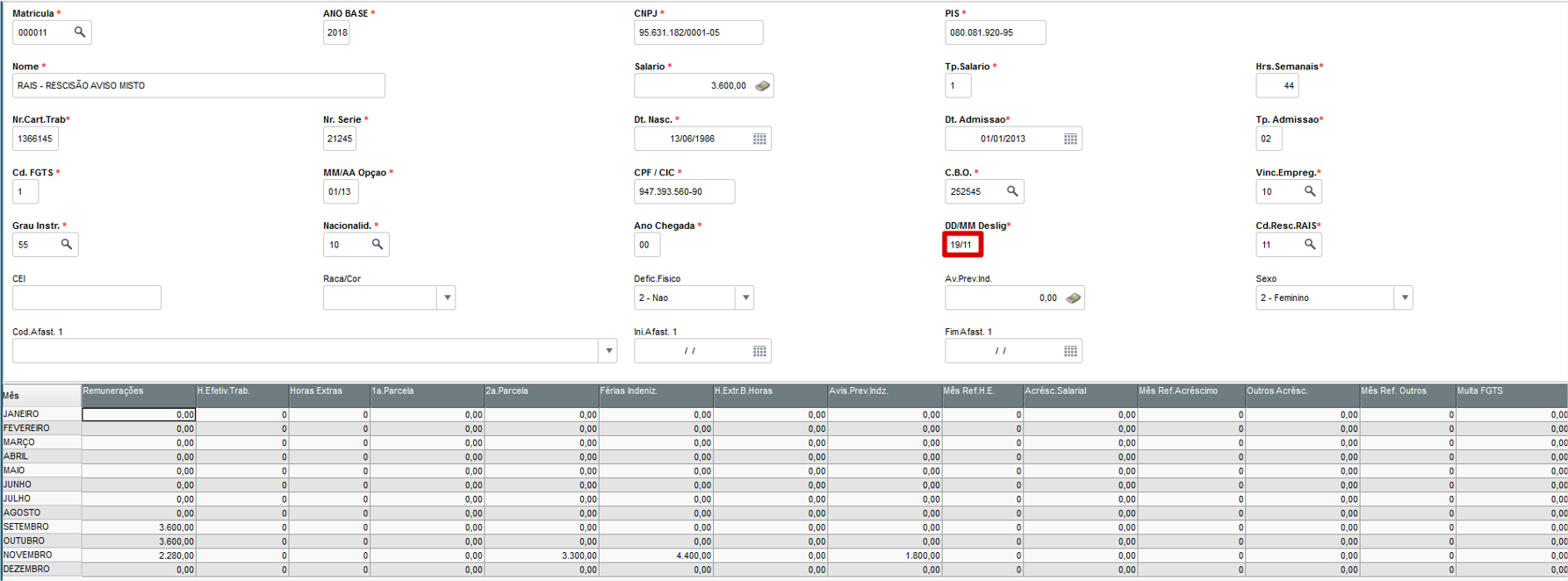
Task: Open calendar icon for Dt. Nasc.
Action: 759,139
